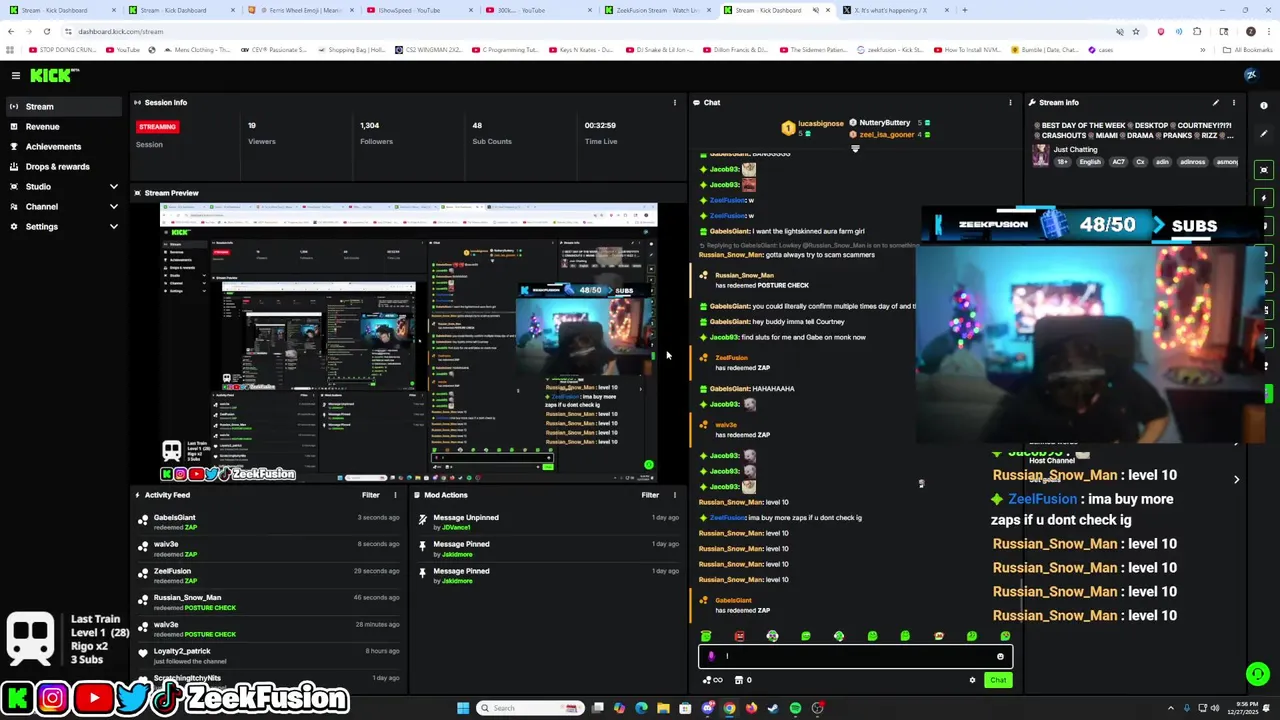Viewport: 1280px width, 720px height.
Task: Click the Just Chatting category thumbnail
Action: click(1041, 156)
